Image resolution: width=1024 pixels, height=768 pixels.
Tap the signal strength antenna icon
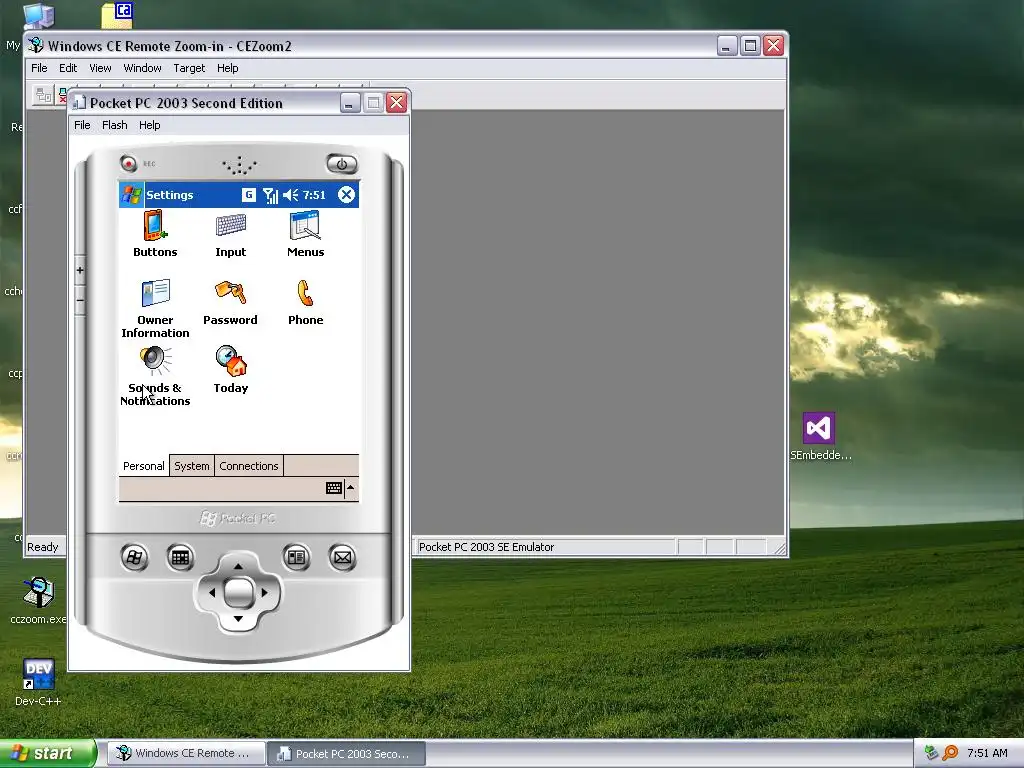(270, 195)
